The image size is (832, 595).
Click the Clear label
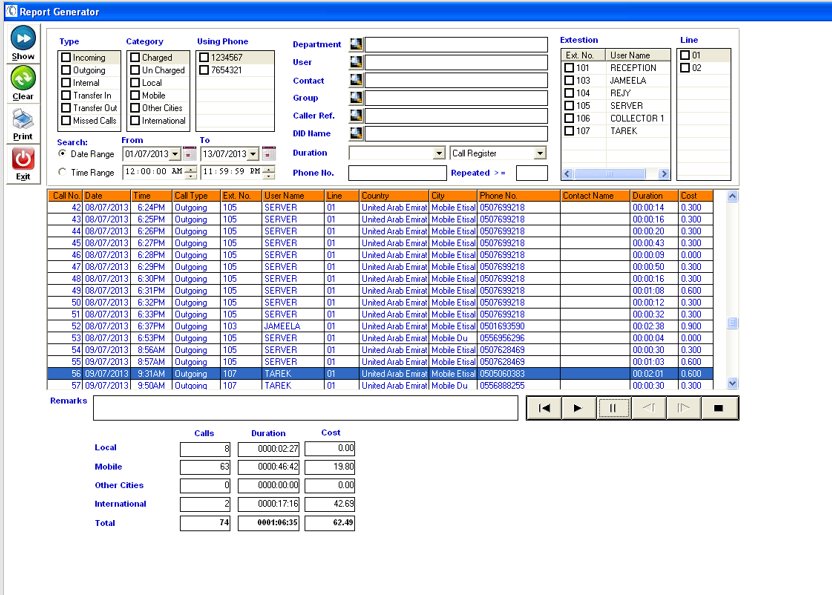tap(23, 97)
